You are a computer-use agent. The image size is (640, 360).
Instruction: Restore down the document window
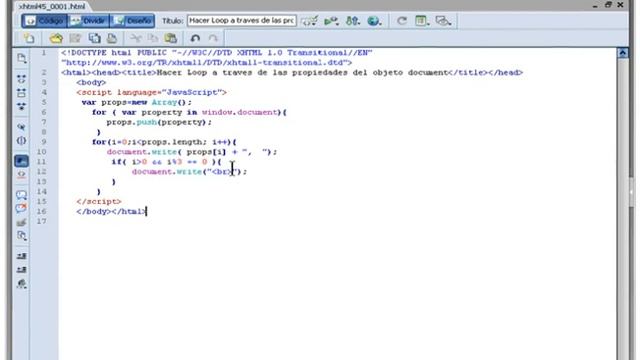[x=608, y=5]
